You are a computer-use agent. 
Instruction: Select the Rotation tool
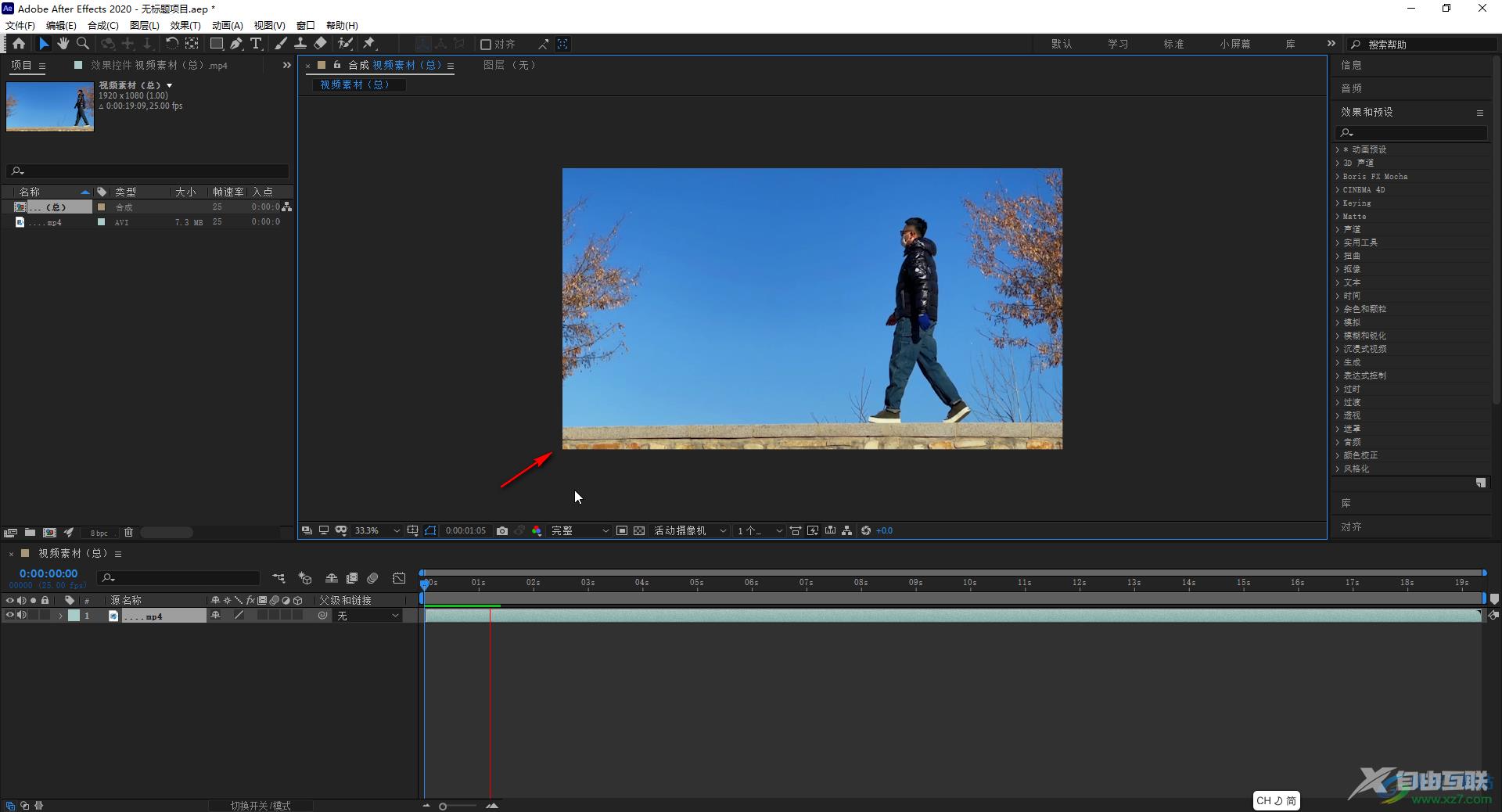tap(171, 44)
